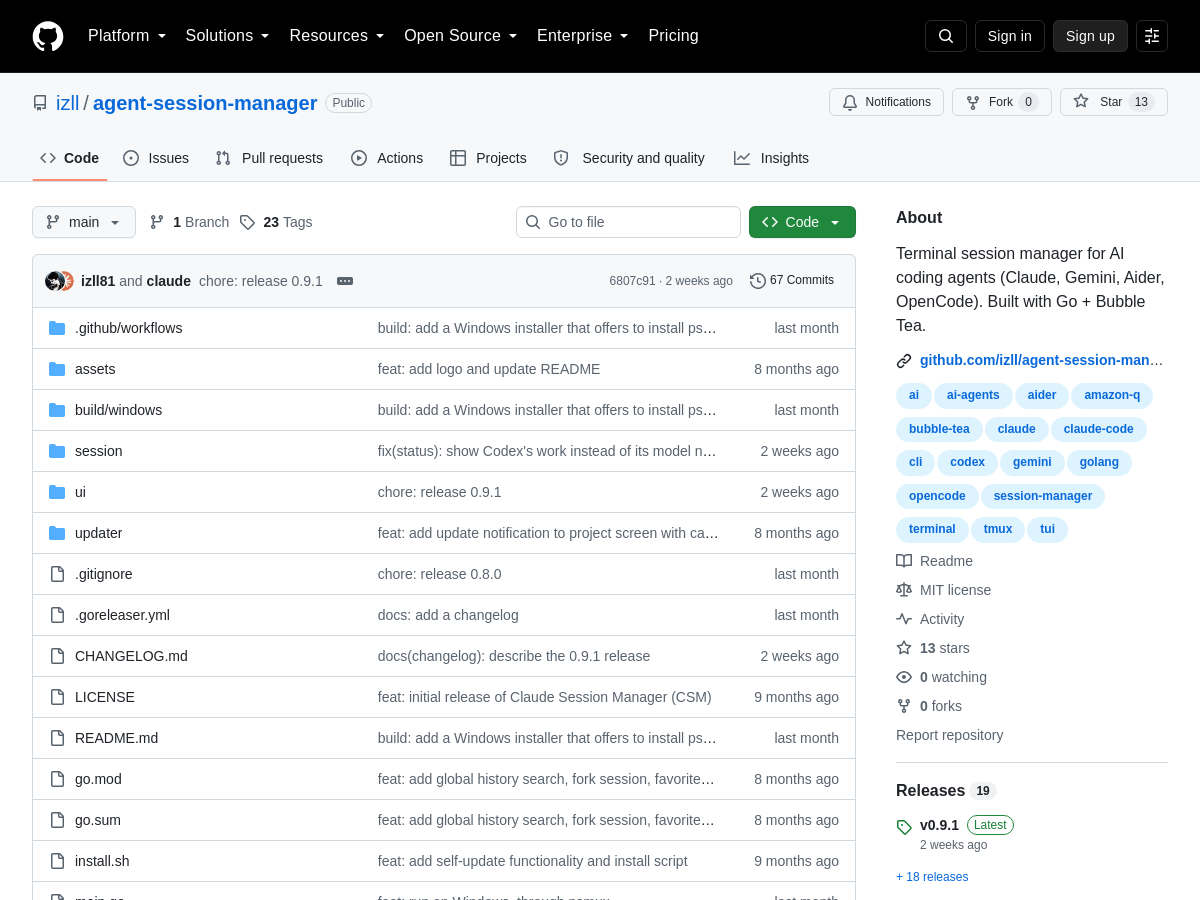Screen dimensions: 1200x900
Task: Click the Sign up button
Action: point(1090,36)
